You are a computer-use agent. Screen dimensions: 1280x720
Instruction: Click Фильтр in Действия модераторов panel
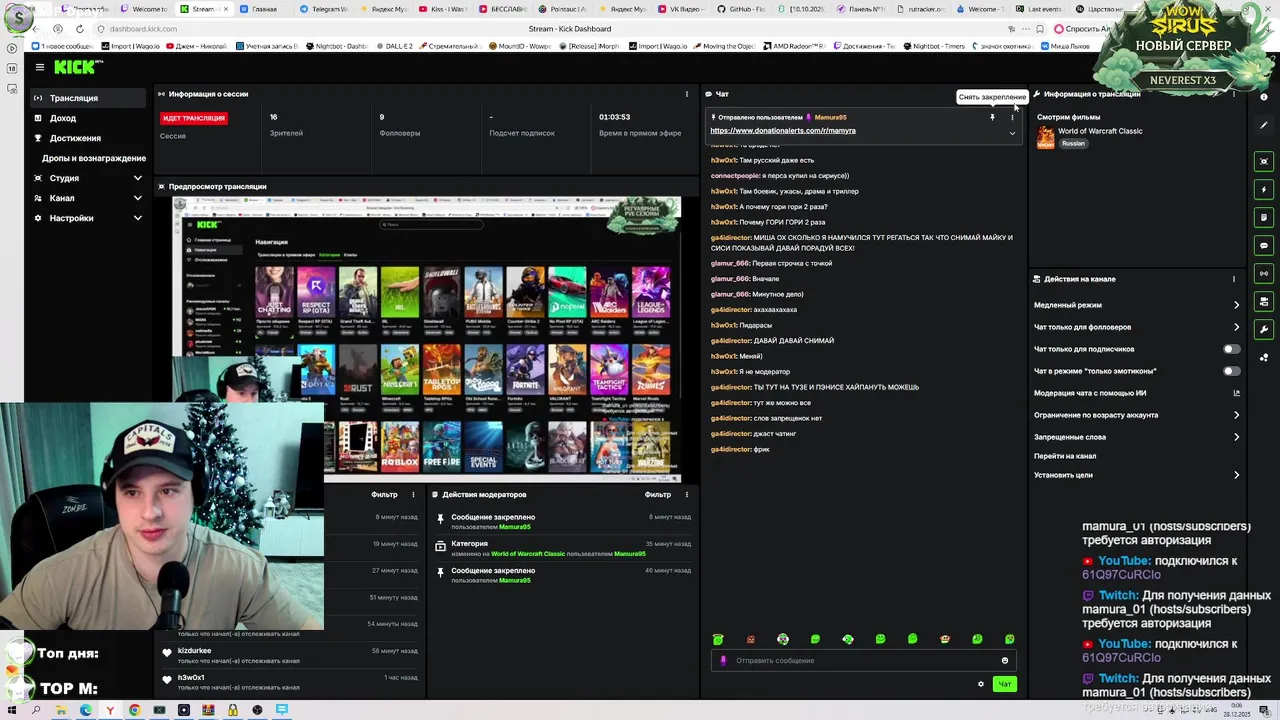(658, 495)
